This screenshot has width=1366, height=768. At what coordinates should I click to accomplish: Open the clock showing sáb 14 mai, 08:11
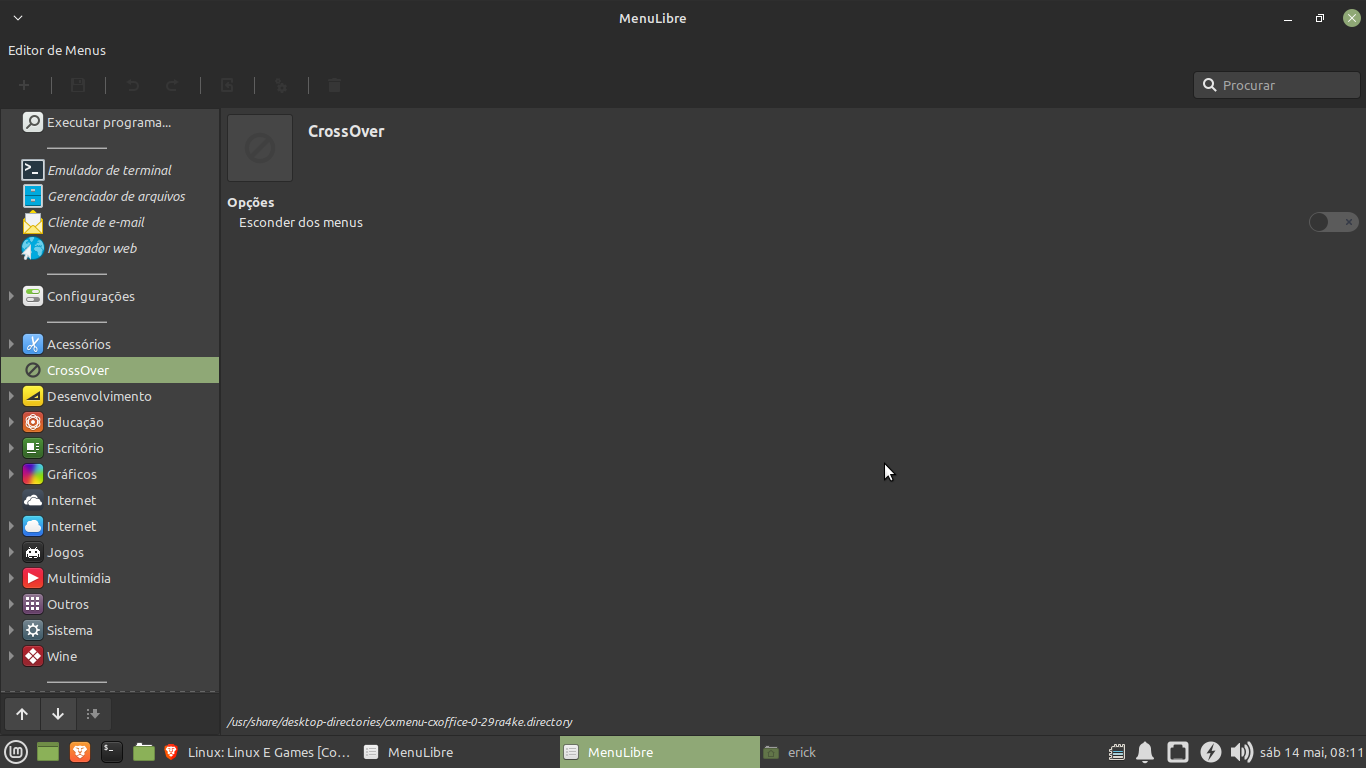click(x=1312, y=752)
